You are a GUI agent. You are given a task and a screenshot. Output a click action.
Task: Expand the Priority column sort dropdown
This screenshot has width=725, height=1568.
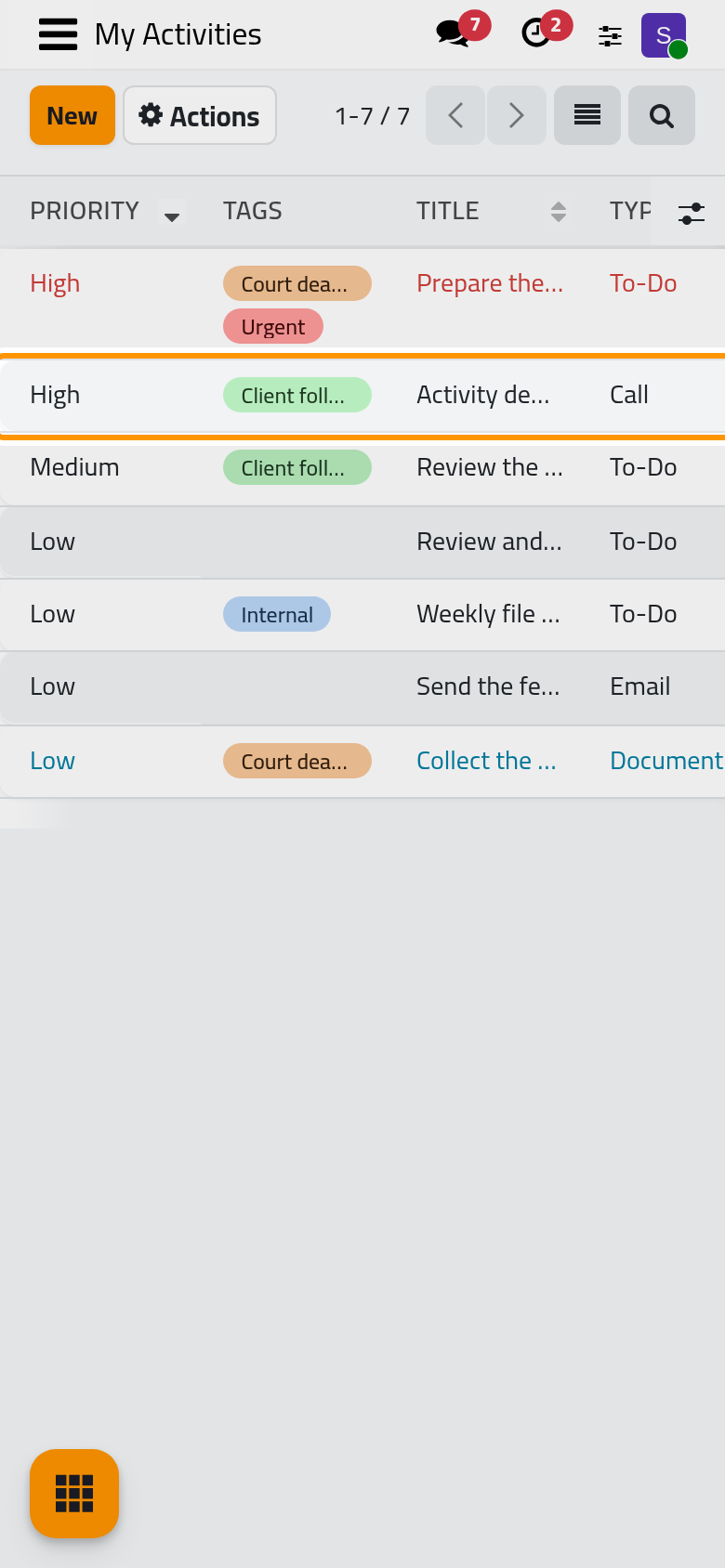point(172,216)
